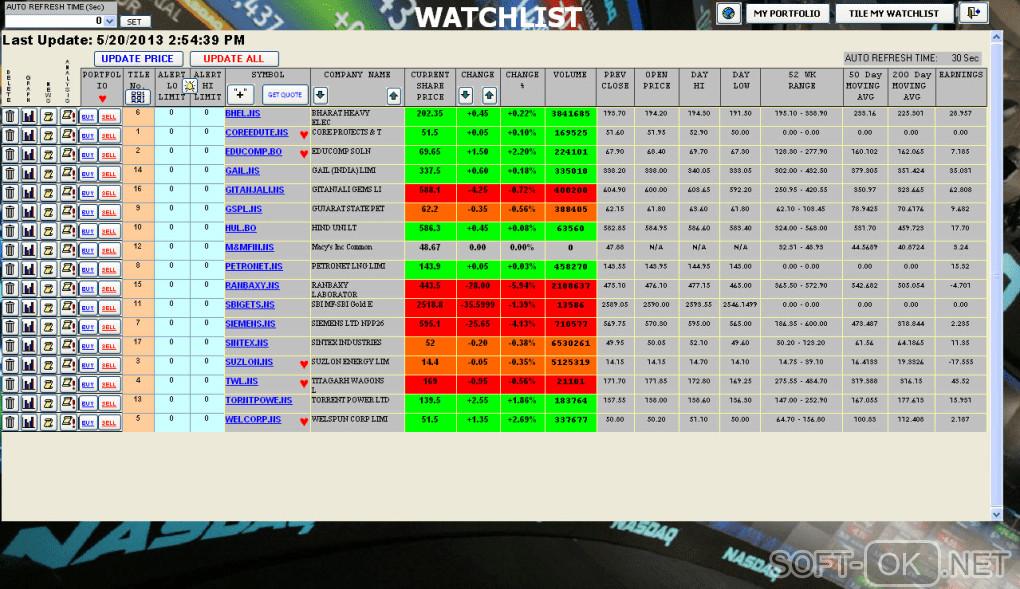This screenshot has height=589, width=1020.
Task: Click the red heart in Portfolio header
Action: pyautogui.click(x=102, y=99)
